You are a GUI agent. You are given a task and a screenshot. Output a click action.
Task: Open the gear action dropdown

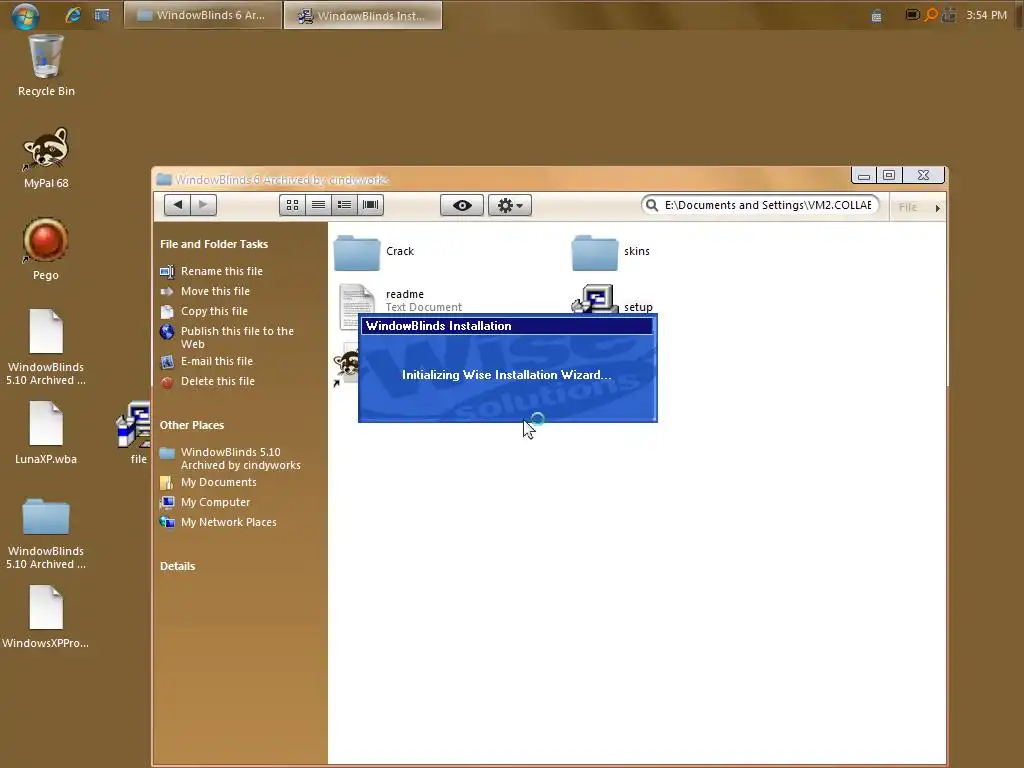click(510, 205)
